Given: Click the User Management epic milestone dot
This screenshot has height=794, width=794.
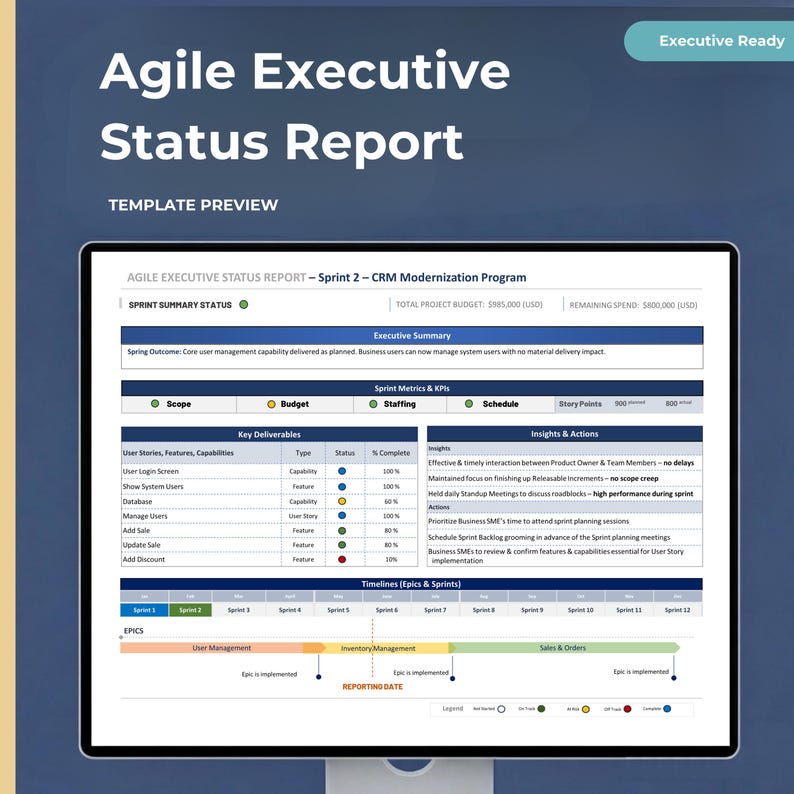Looking at the screenshot, I should point(319,677).
